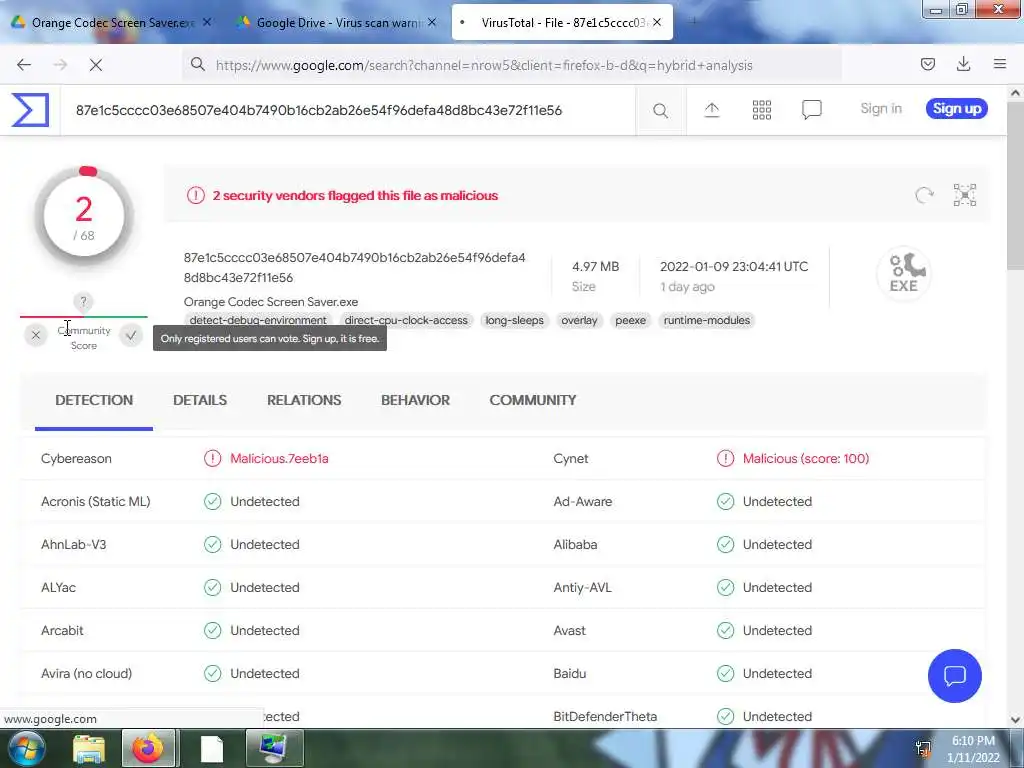Click the Orange Codec Screen Saver.exe file name
Screen dimensions: 1024x768
(271, 302)
